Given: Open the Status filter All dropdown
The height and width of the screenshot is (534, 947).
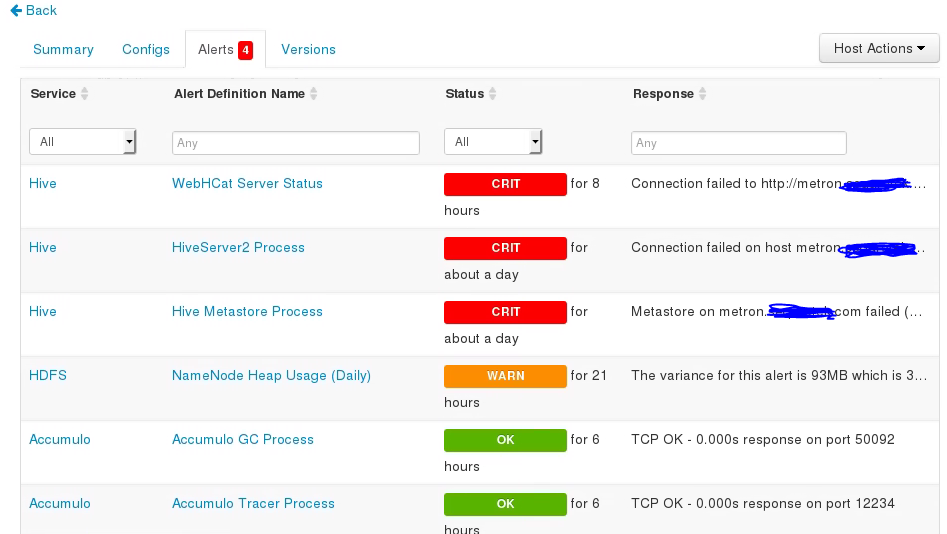Looking at the screenshot, I should [493, 142].
